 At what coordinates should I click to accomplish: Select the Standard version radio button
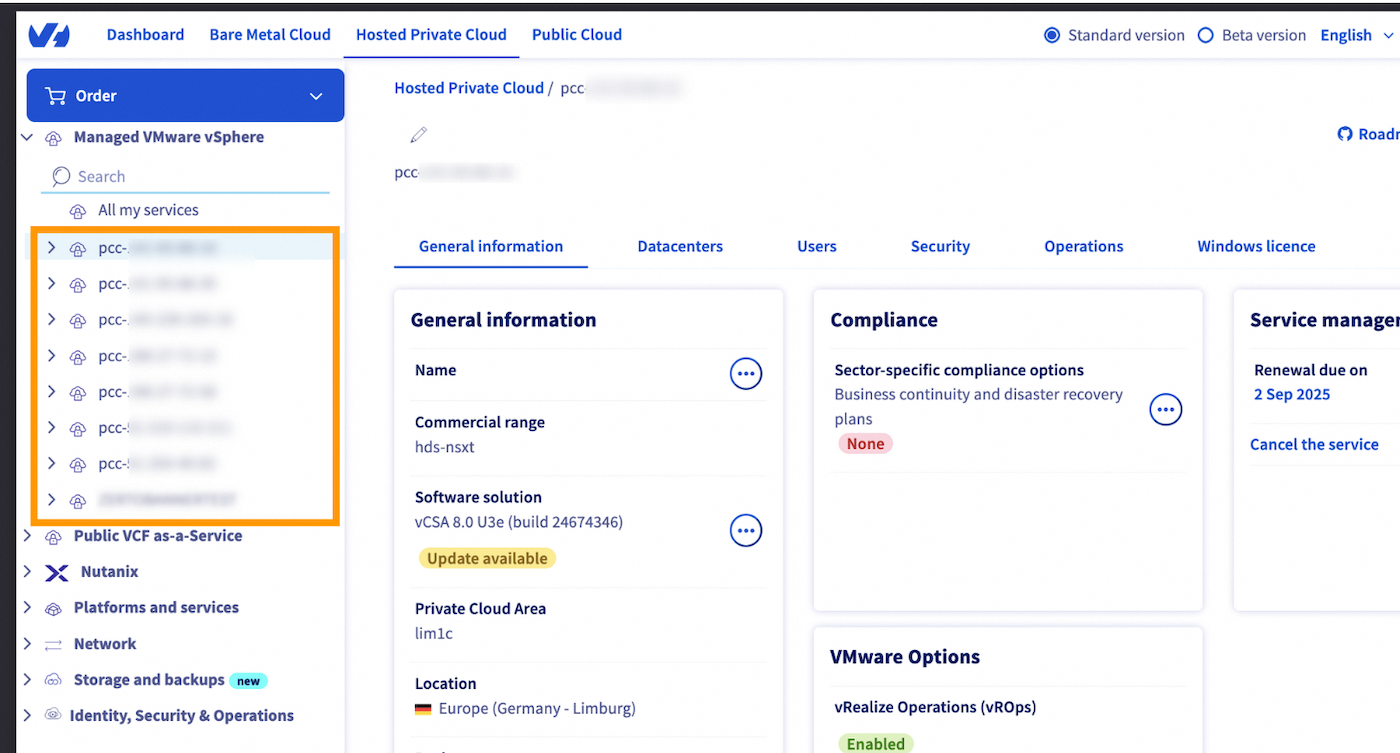1052,34
